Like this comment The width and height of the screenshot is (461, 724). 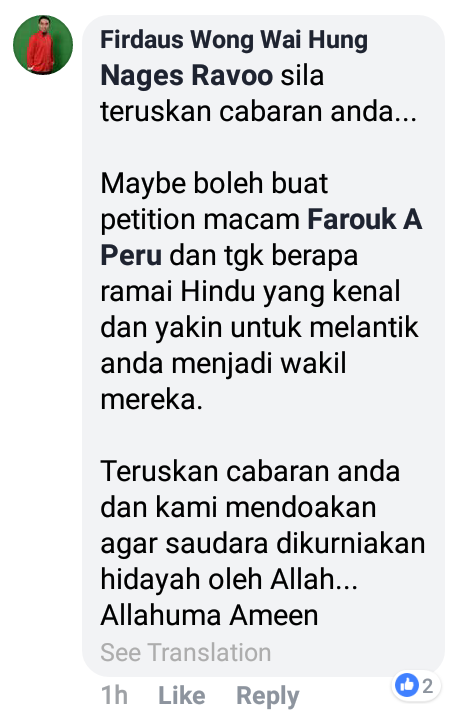click(x=182, y=695)
